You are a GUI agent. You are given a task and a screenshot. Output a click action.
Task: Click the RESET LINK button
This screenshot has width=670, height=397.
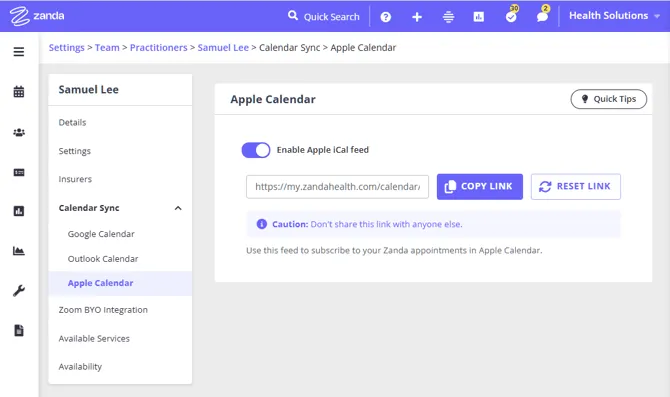(576, 187)
